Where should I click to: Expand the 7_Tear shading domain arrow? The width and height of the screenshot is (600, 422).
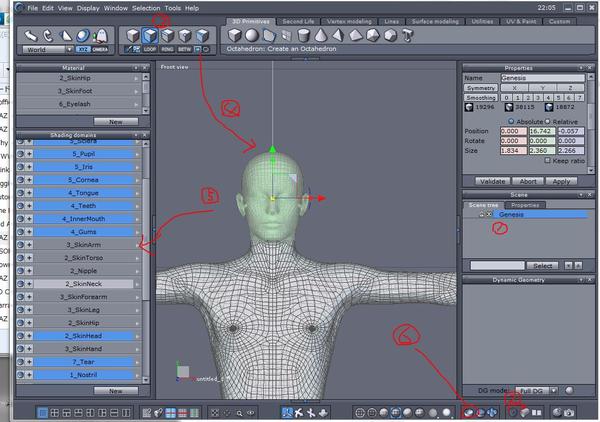(x=137, y=362)
